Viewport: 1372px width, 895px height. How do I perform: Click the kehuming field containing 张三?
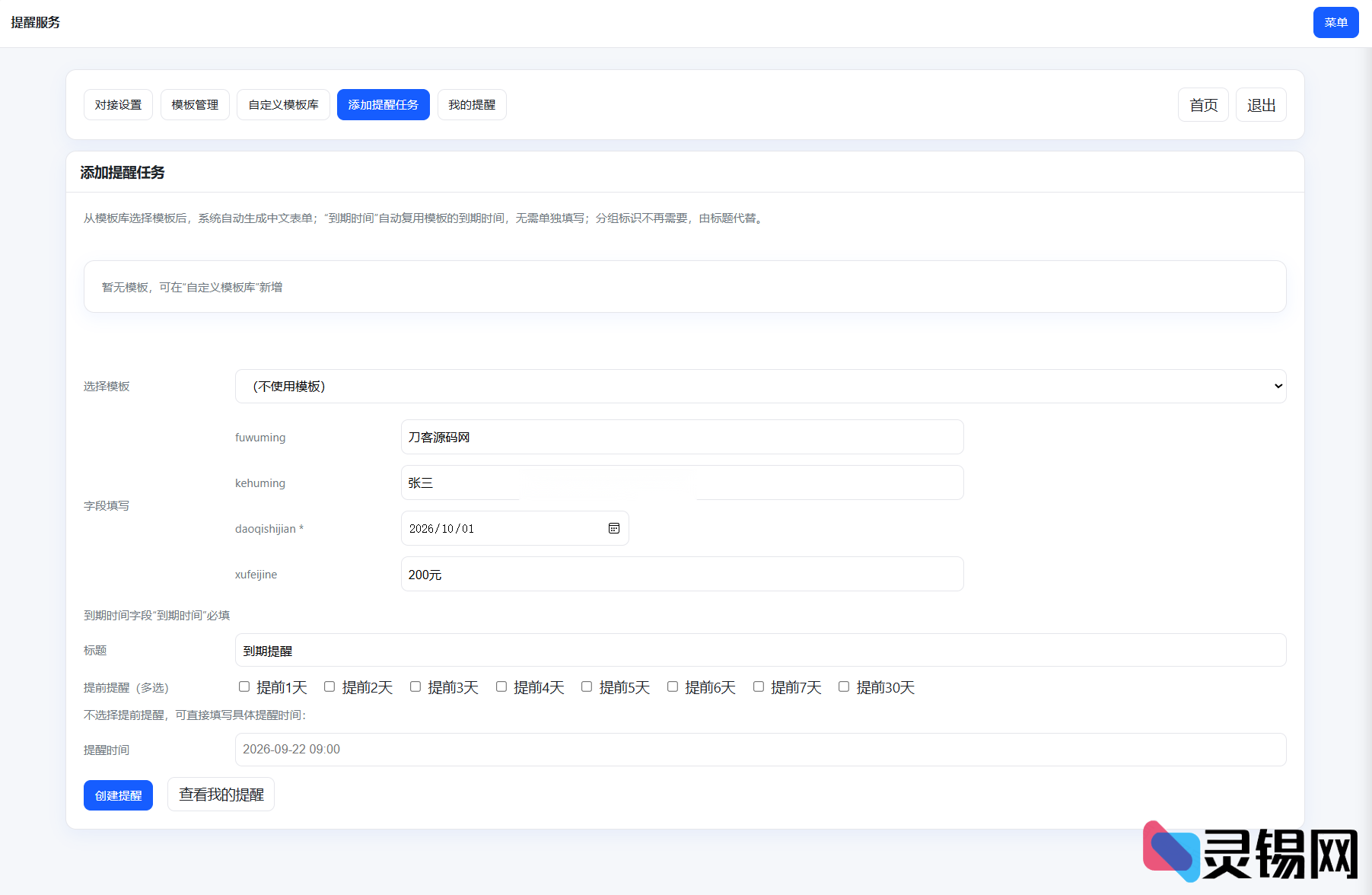[x=682, y=483]
